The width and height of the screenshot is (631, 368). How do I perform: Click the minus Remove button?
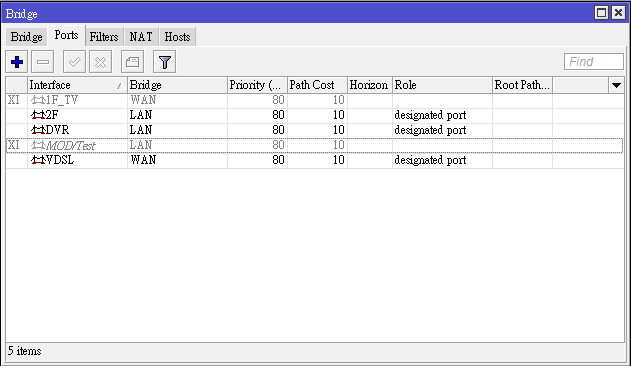point(43,62)
